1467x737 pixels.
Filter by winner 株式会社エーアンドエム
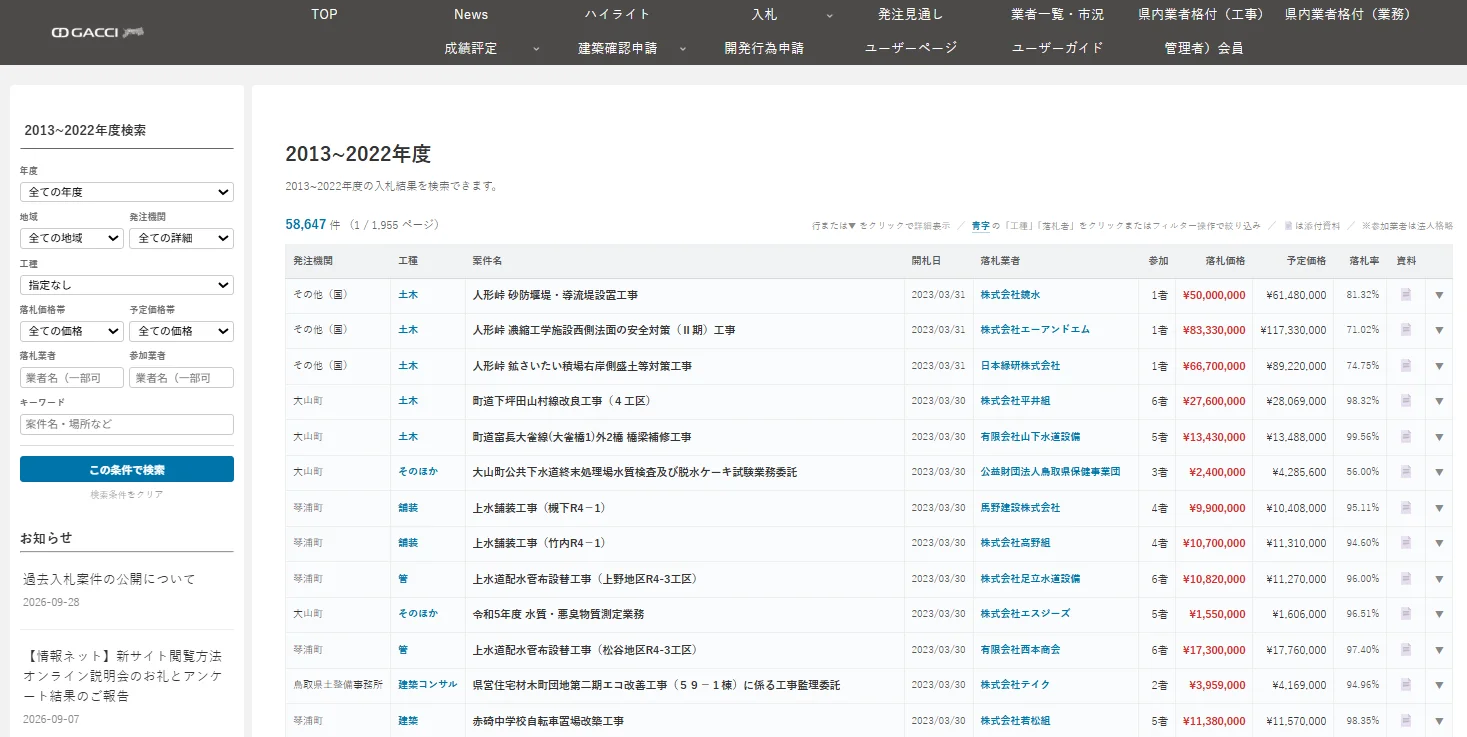[1035, 330]
